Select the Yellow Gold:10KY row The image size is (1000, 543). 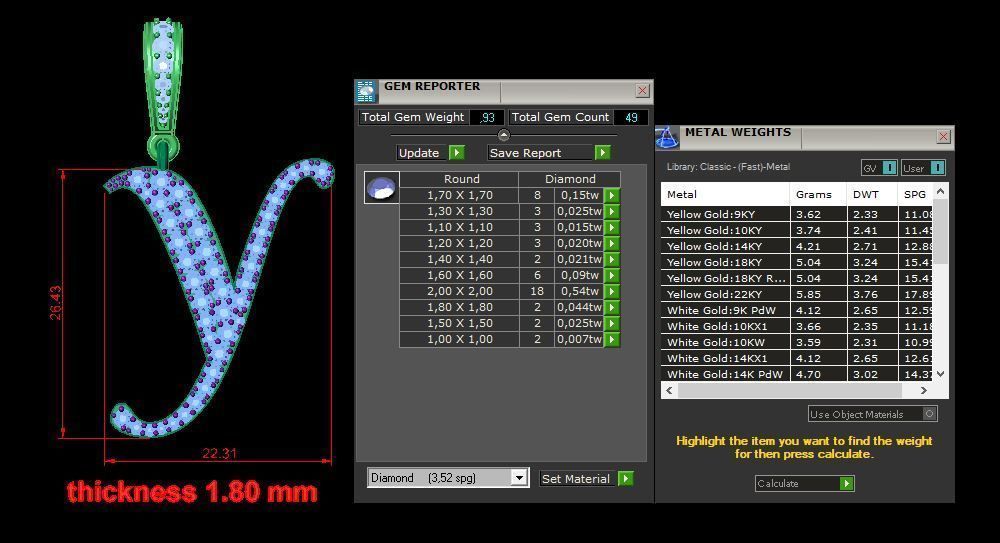[798, 230]
